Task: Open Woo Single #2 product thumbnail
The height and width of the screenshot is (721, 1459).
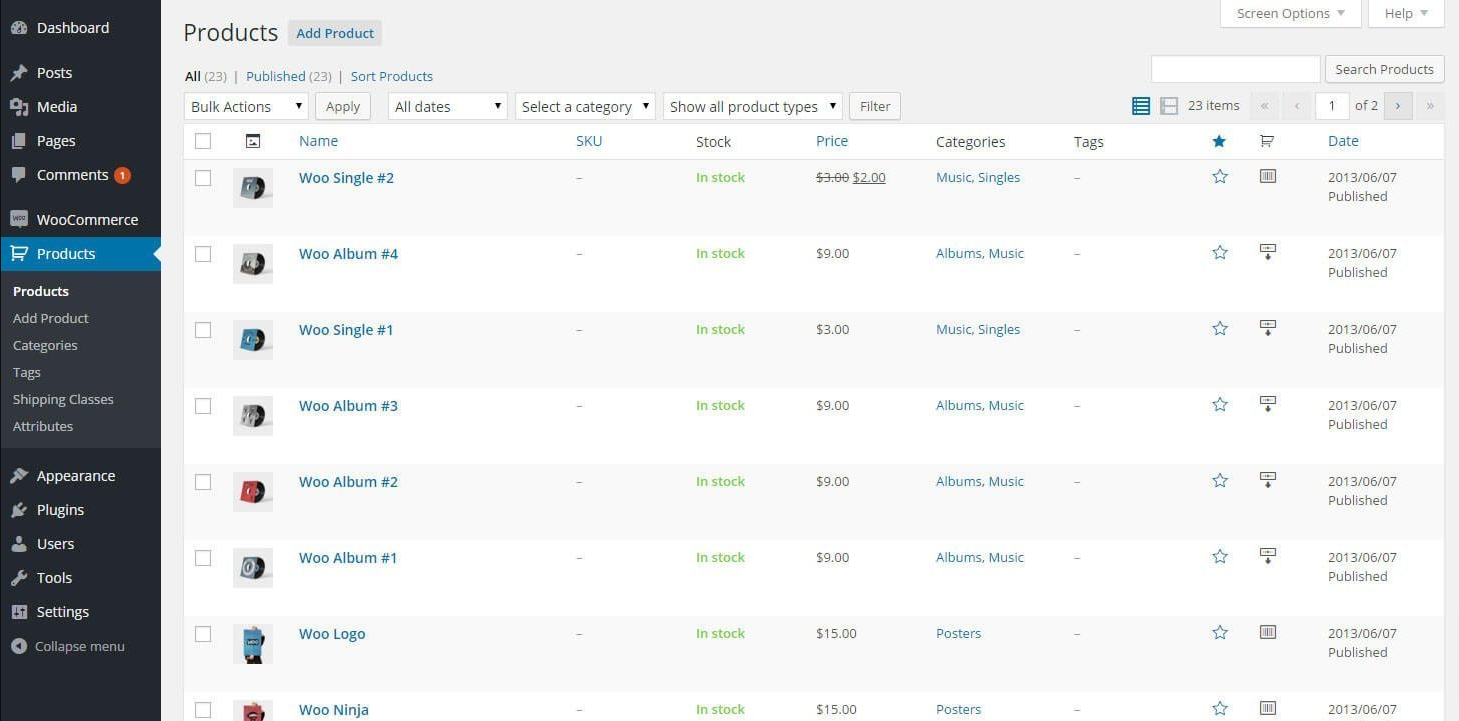Action: point(252,188)
